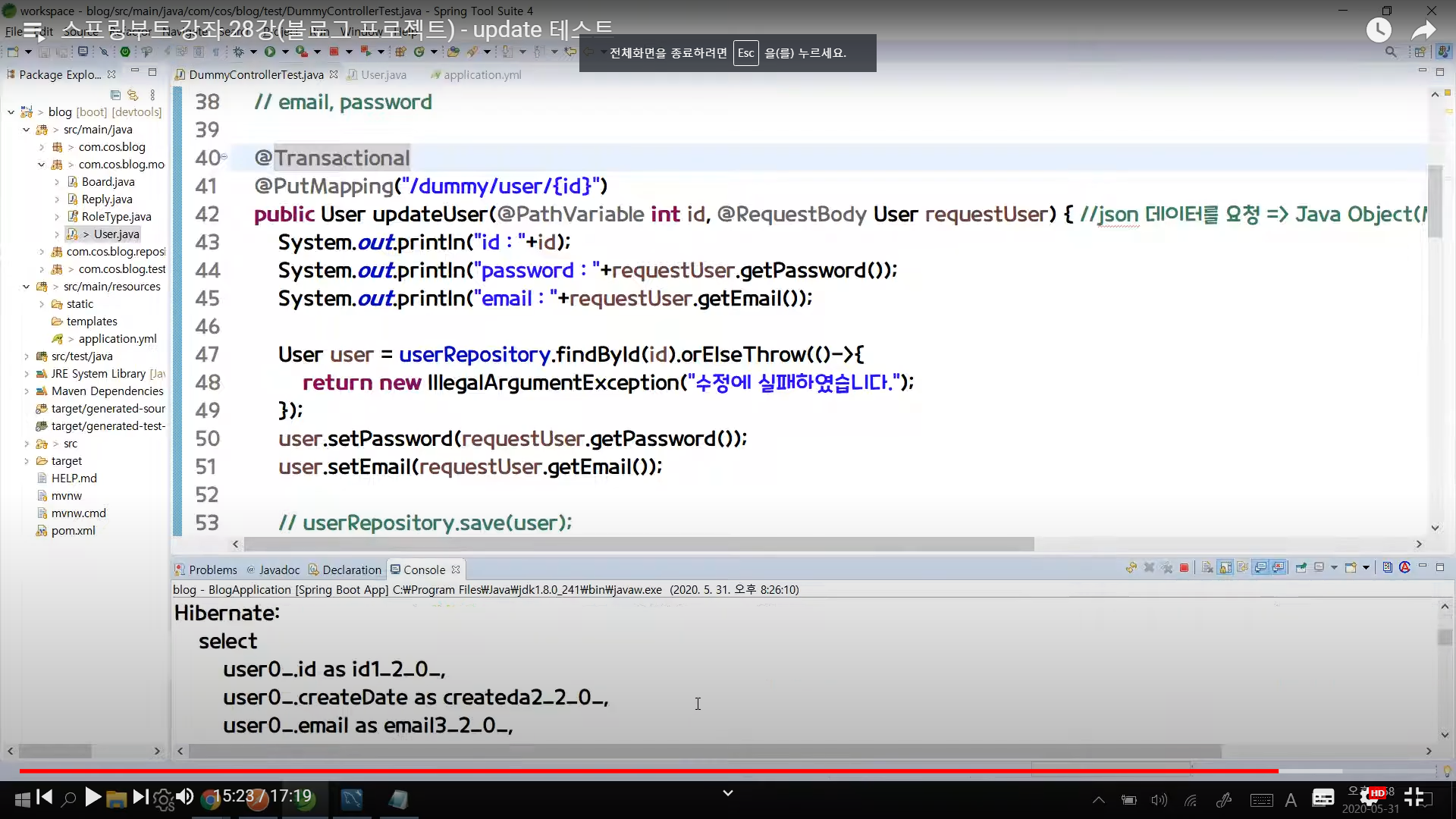Toggle the Skip All Breakpoints icon
The height and width of the screenshot is (819, 1456).
tap(104, 52)
